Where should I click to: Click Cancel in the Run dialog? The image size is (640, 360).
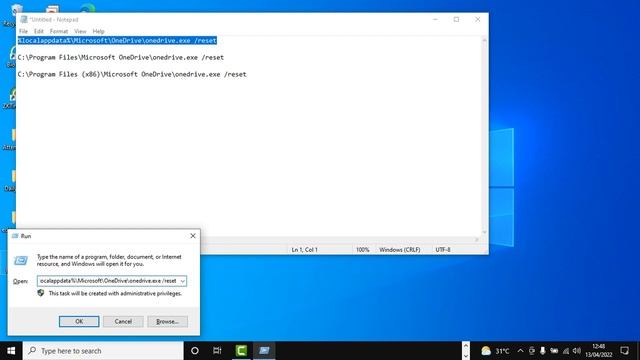point(123,321)
